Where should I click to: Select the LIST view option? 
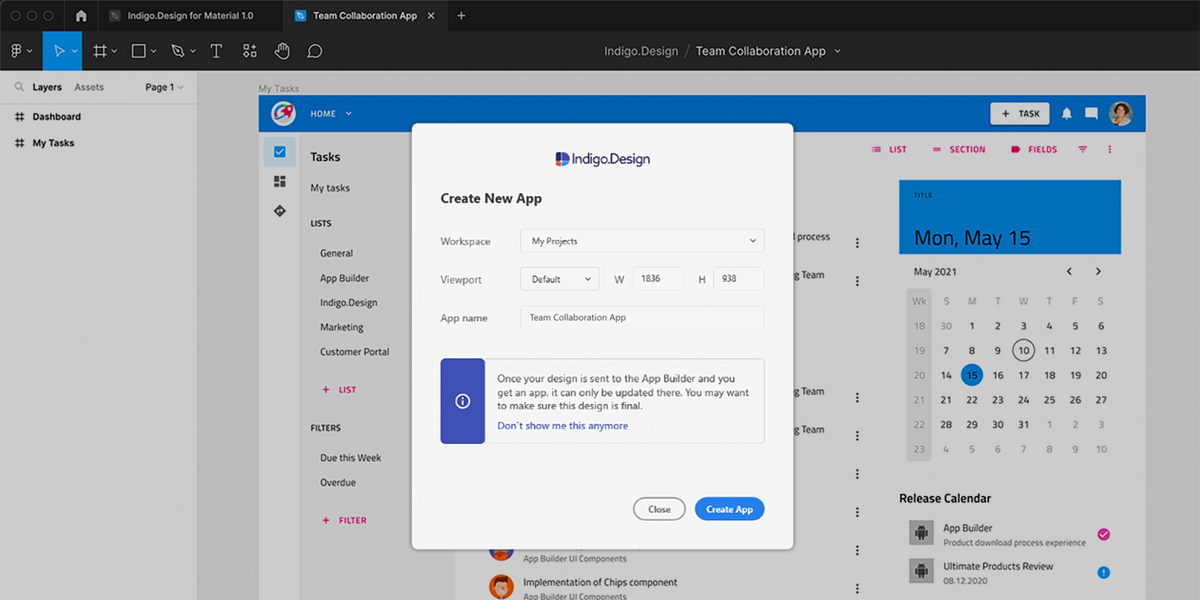(x=889, y=150)
